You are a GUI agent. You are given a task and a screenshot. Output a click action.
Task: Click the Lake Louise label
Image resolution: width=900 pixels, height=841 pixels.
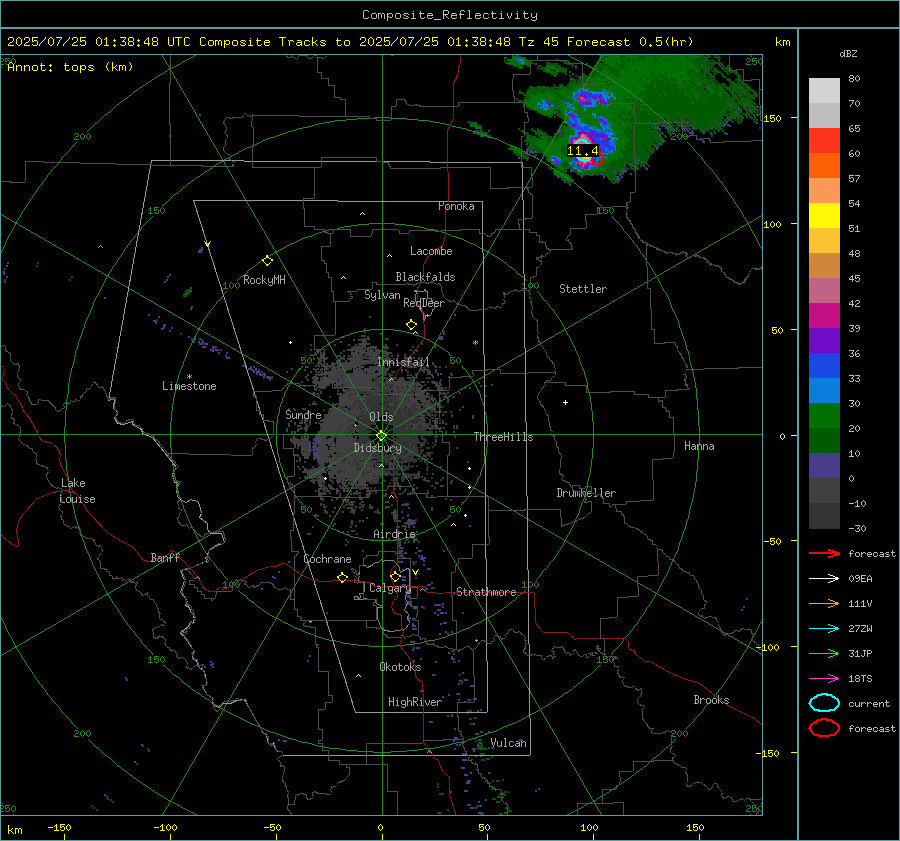click(x=77, y=491)
